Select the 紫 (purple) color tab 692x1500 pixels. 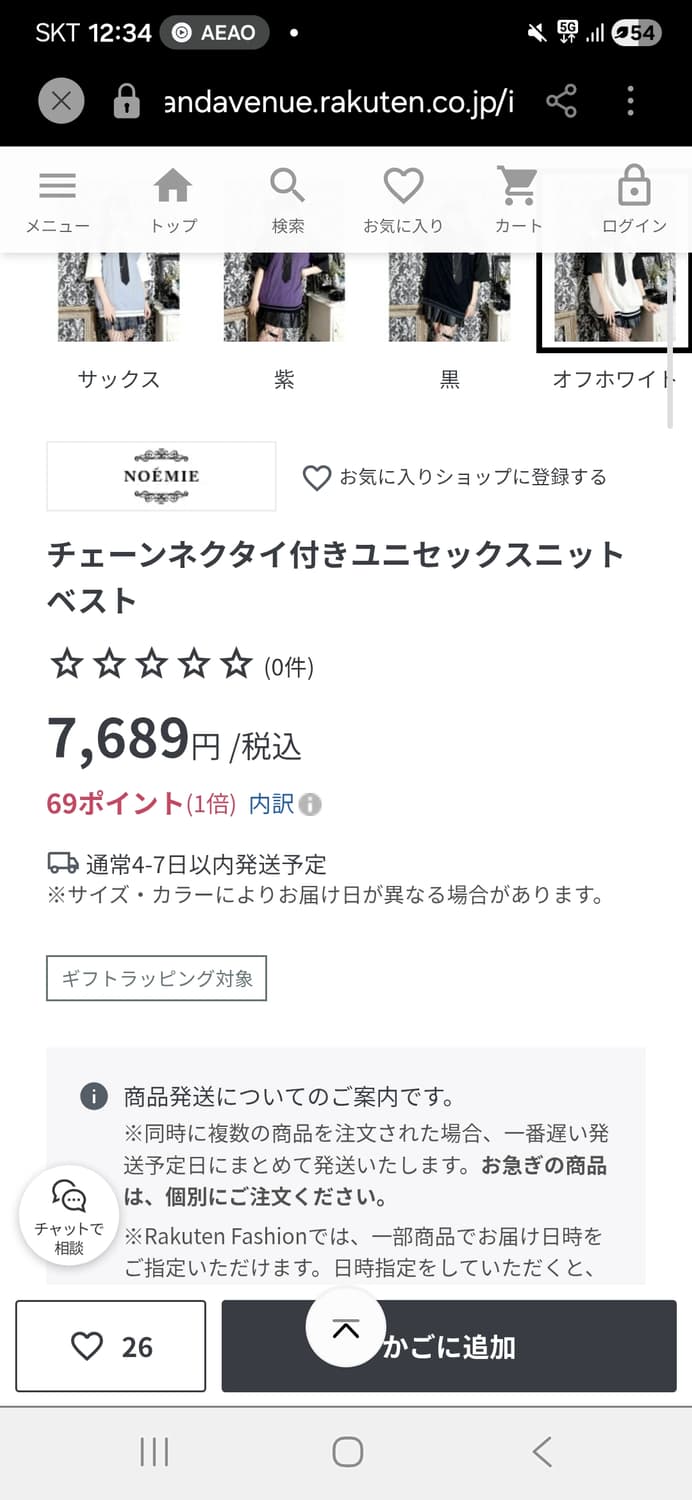point(284,300)
